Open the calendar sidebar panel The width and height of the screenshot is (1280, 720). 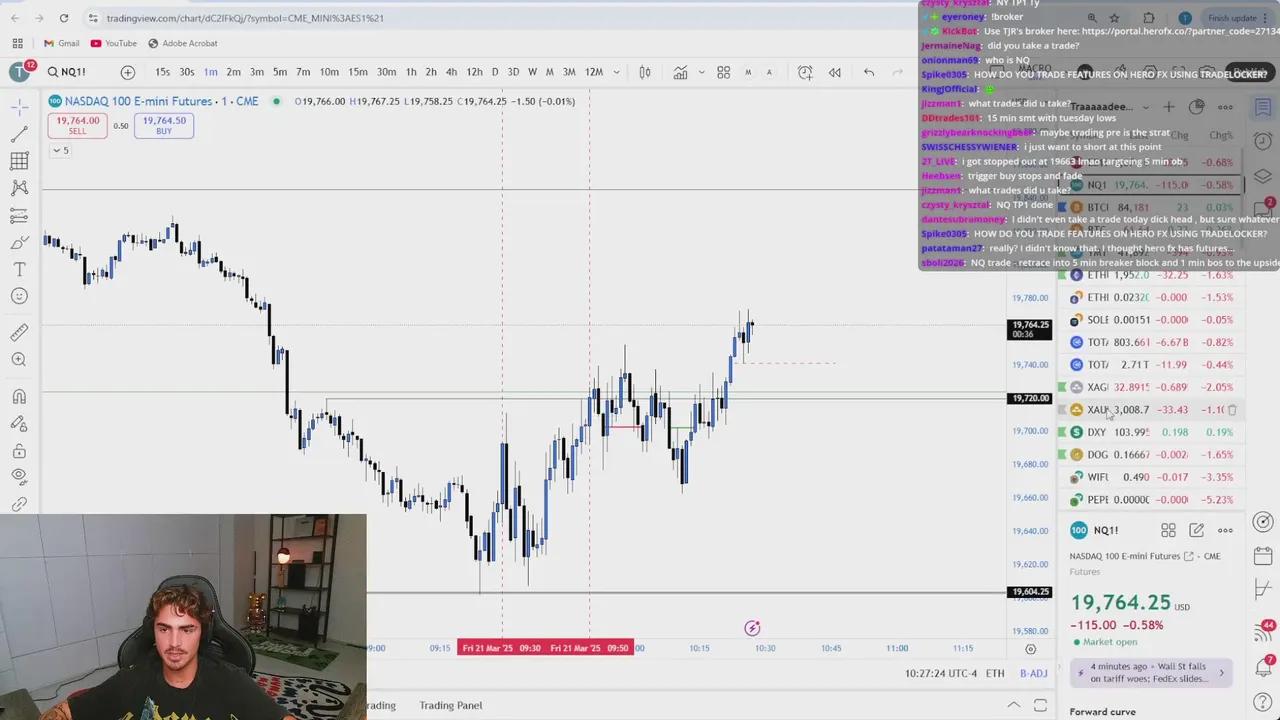click(x=1263, y=556)
